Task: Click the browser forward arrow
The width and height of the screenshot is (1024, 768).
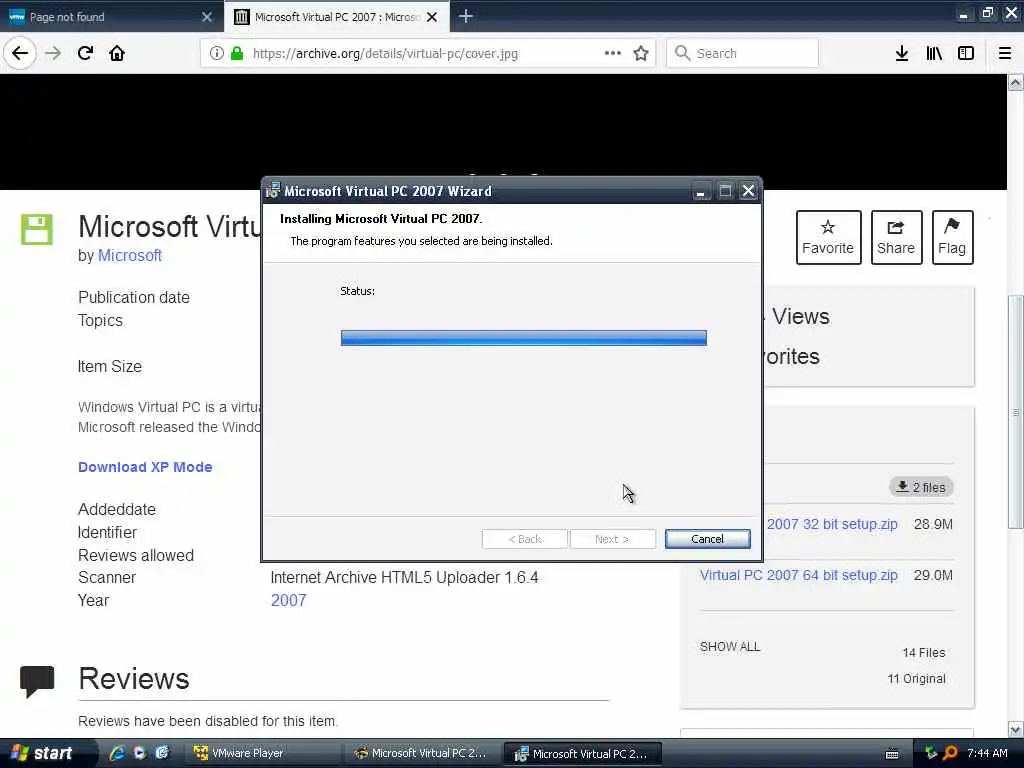Action: point(53,53)
